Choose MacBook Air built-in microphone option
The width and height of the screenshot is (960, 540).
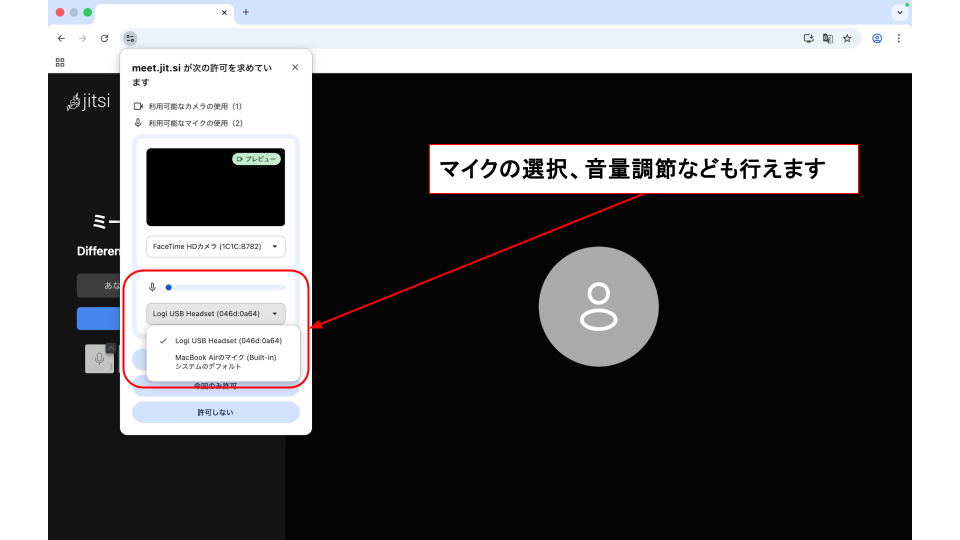click(225, 357)
